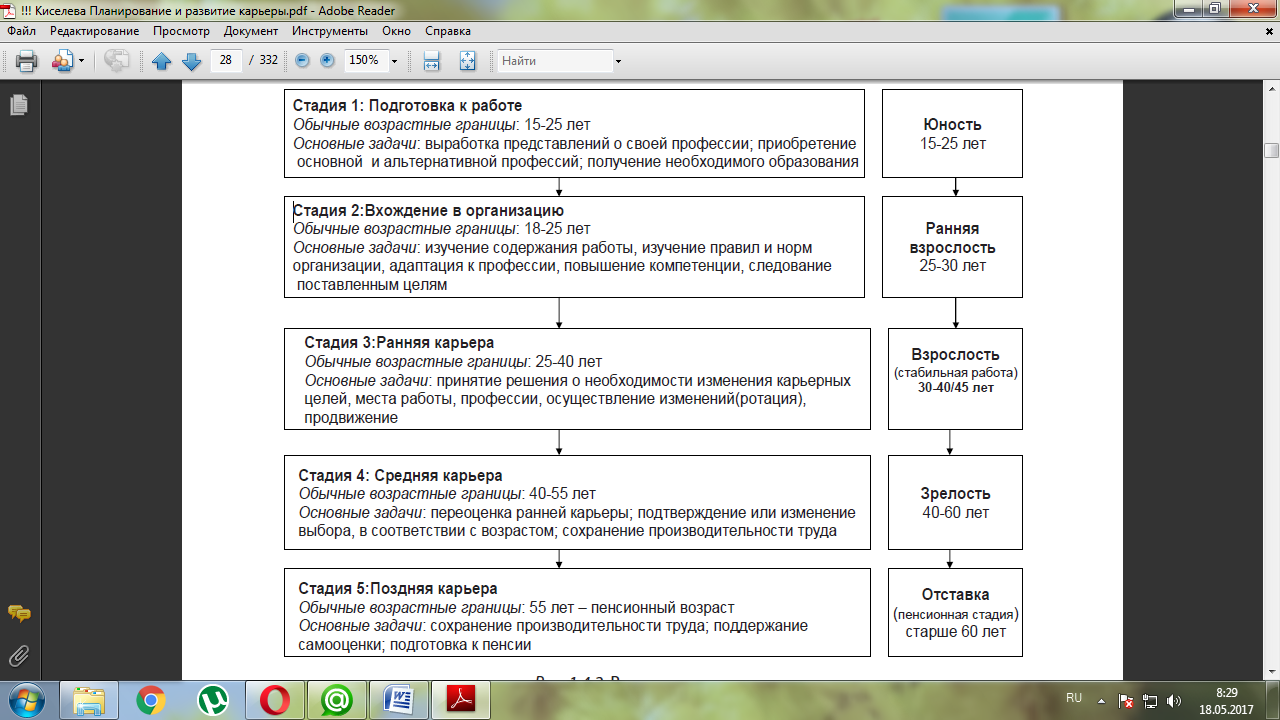Zoom out with the minus icon
This screenshot has width=1280, height=720.
click(x=302, y=61)
